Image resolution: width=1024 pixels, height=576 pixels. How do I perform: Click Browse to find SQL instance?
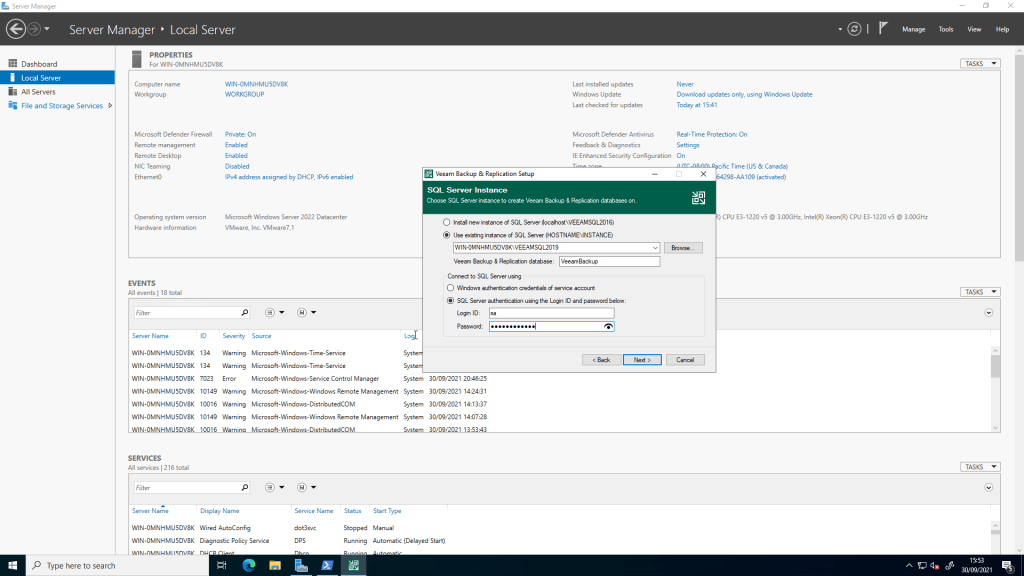tap(683, 247)
